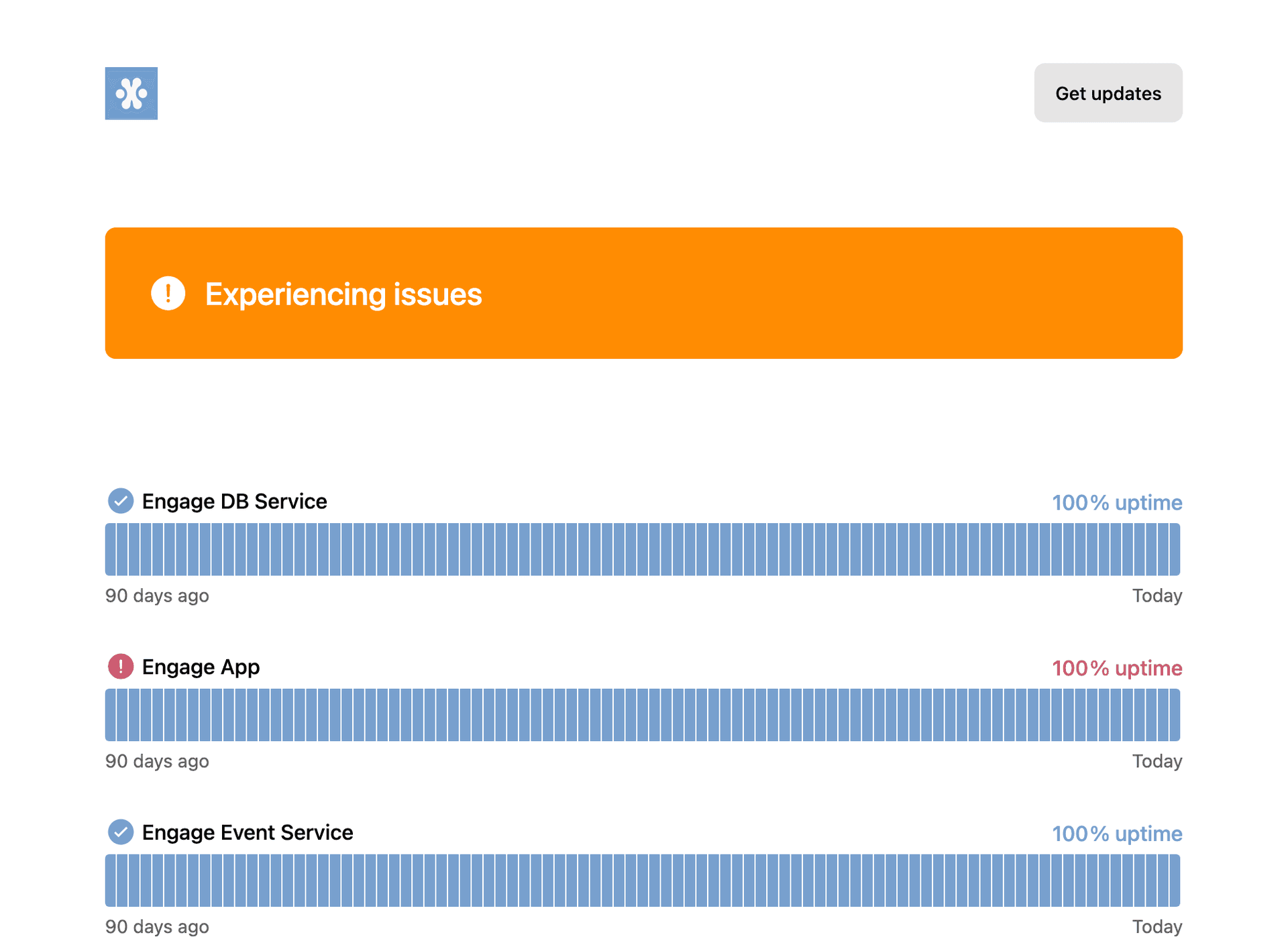This screenshot has width=1288, height=949.
Task: Click 'Today' label under Engage Event Service
Action: tap(1157, 927)
